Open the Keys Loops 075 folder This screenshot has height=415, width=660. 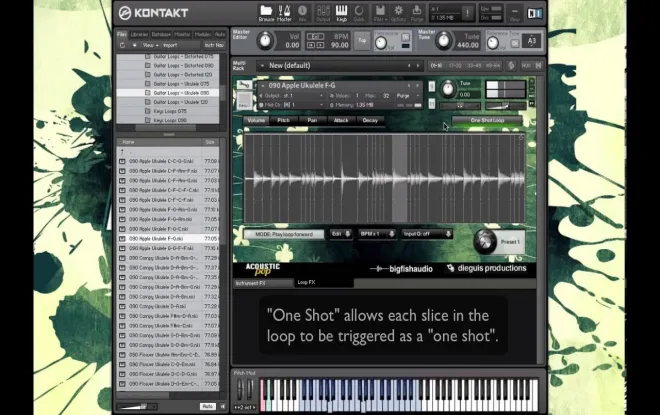pos(170,111)
